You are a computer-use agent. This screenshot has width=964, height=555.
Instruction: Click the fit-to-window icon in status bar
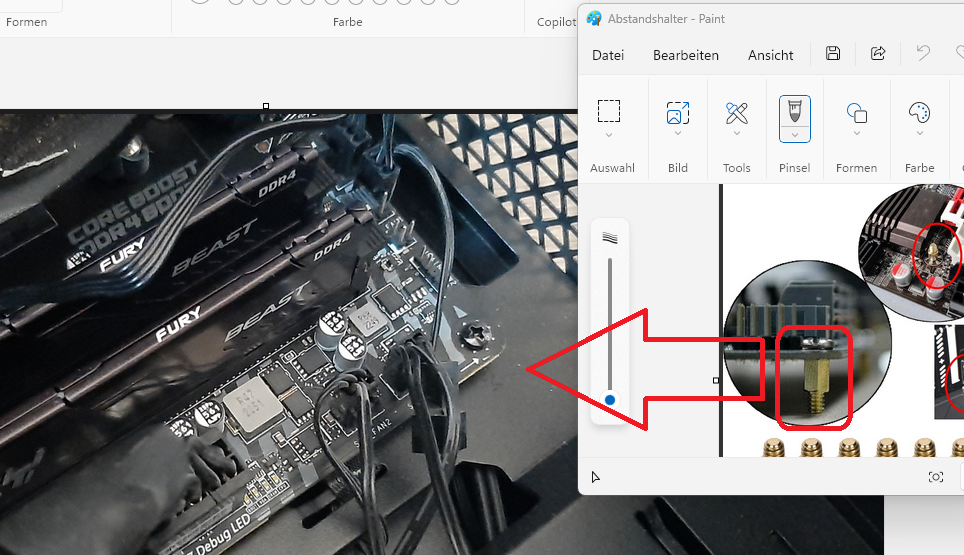936,477
